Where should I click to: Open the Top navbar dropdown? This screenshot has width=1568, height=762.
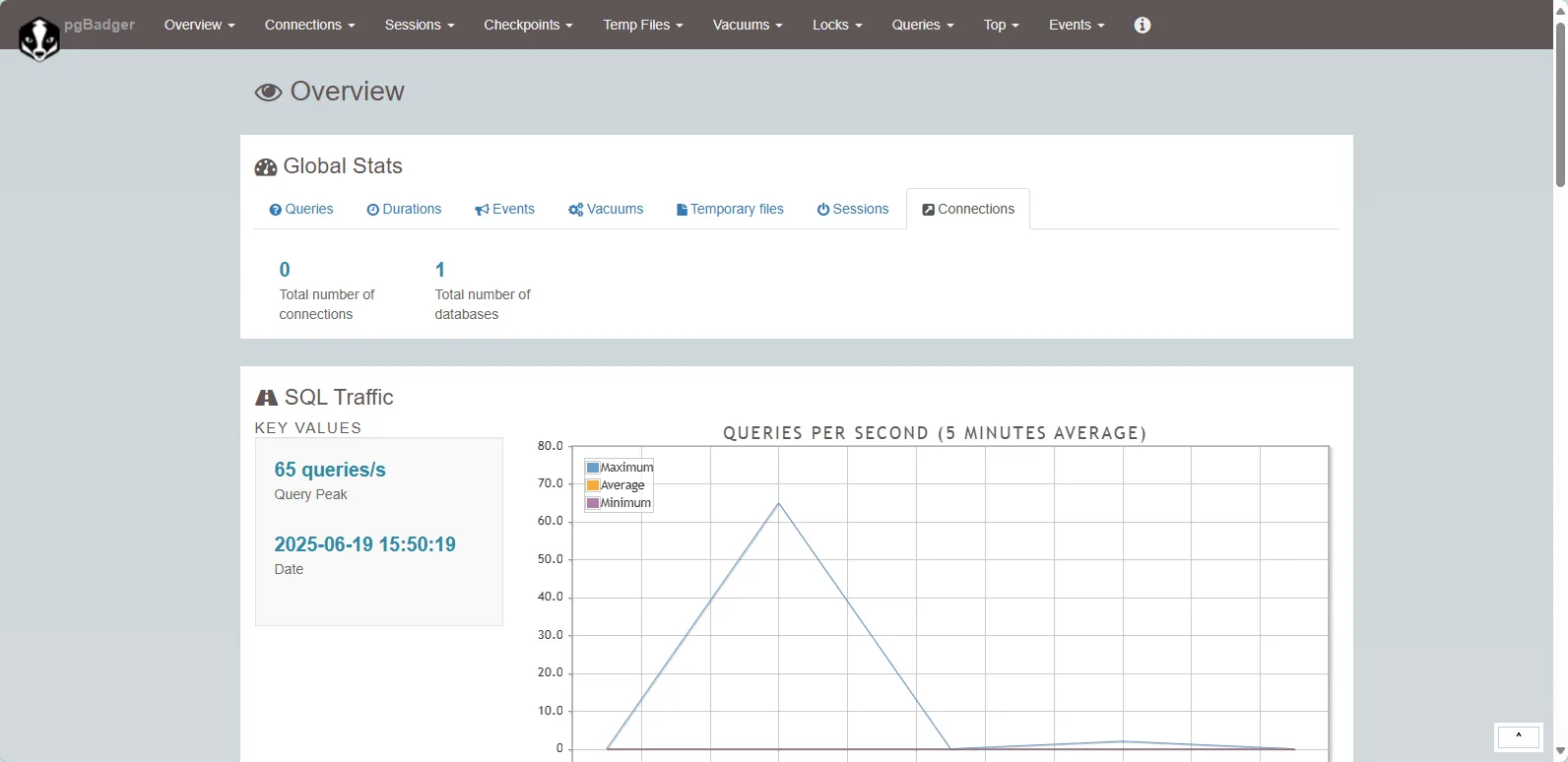tap(1002, 25)
